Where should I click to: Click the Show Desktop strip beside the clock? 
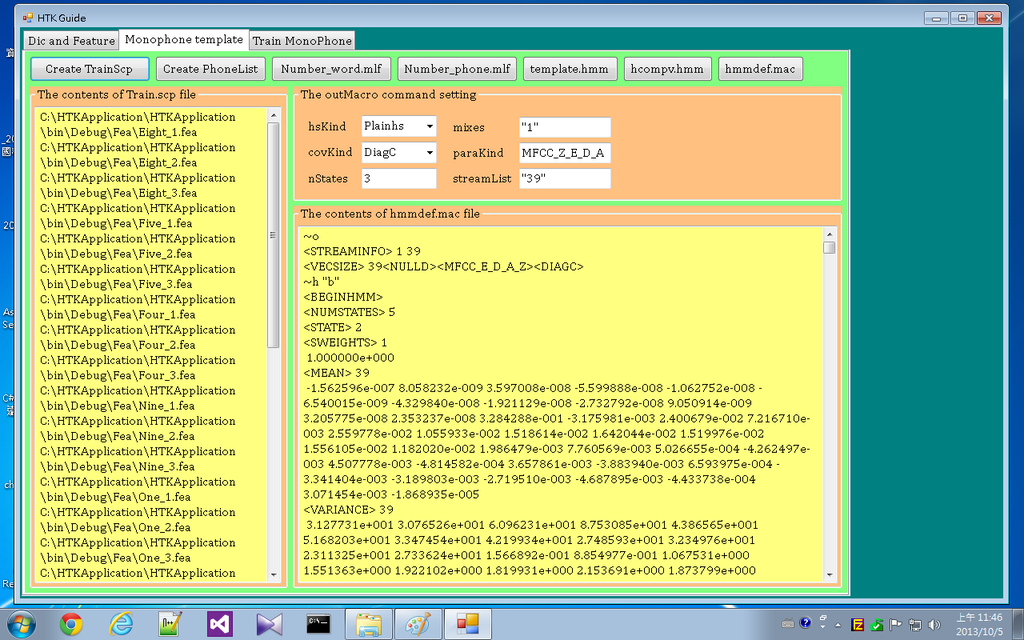pos(1019,624)
